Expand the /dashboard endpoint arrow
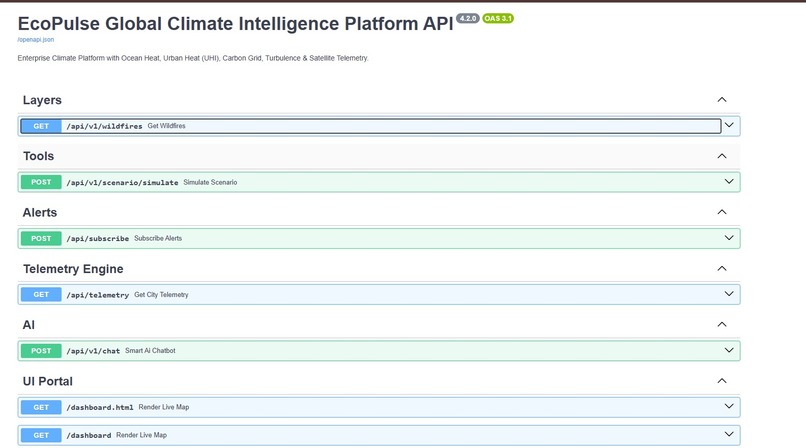The width and height of the screenshot is (806, 448). click(x=729, y=434)
